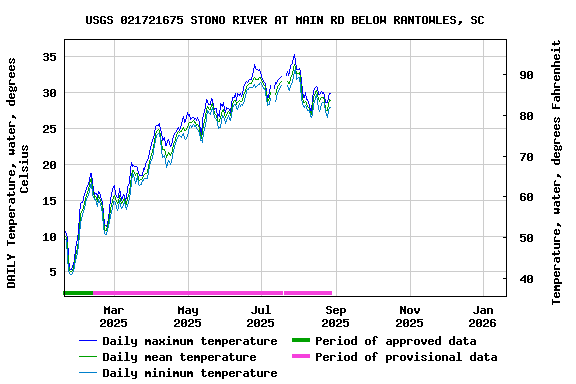Click the 60 value on the Fahrenheit axis
Screen dimensions: 576x384
[526, 197]
